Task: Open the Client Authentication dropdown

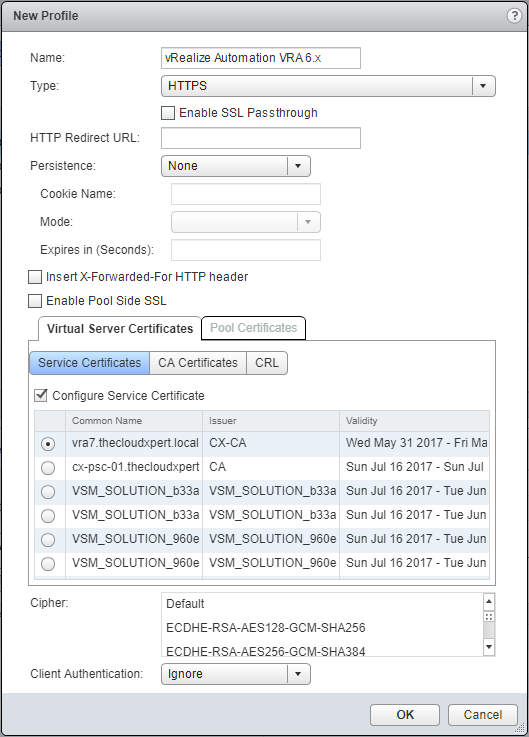Action: [236, 674]
